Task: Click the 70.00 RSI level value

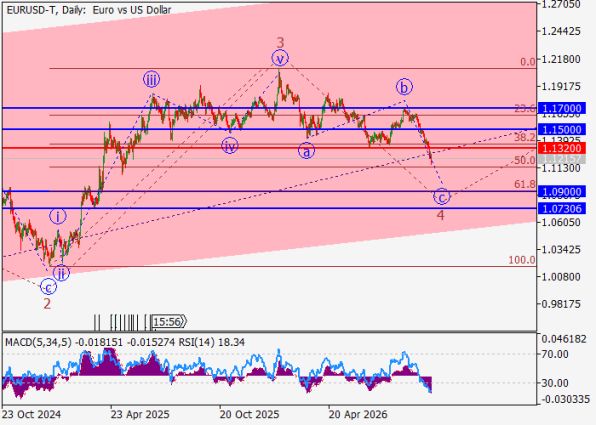Action: click(555, 354)
